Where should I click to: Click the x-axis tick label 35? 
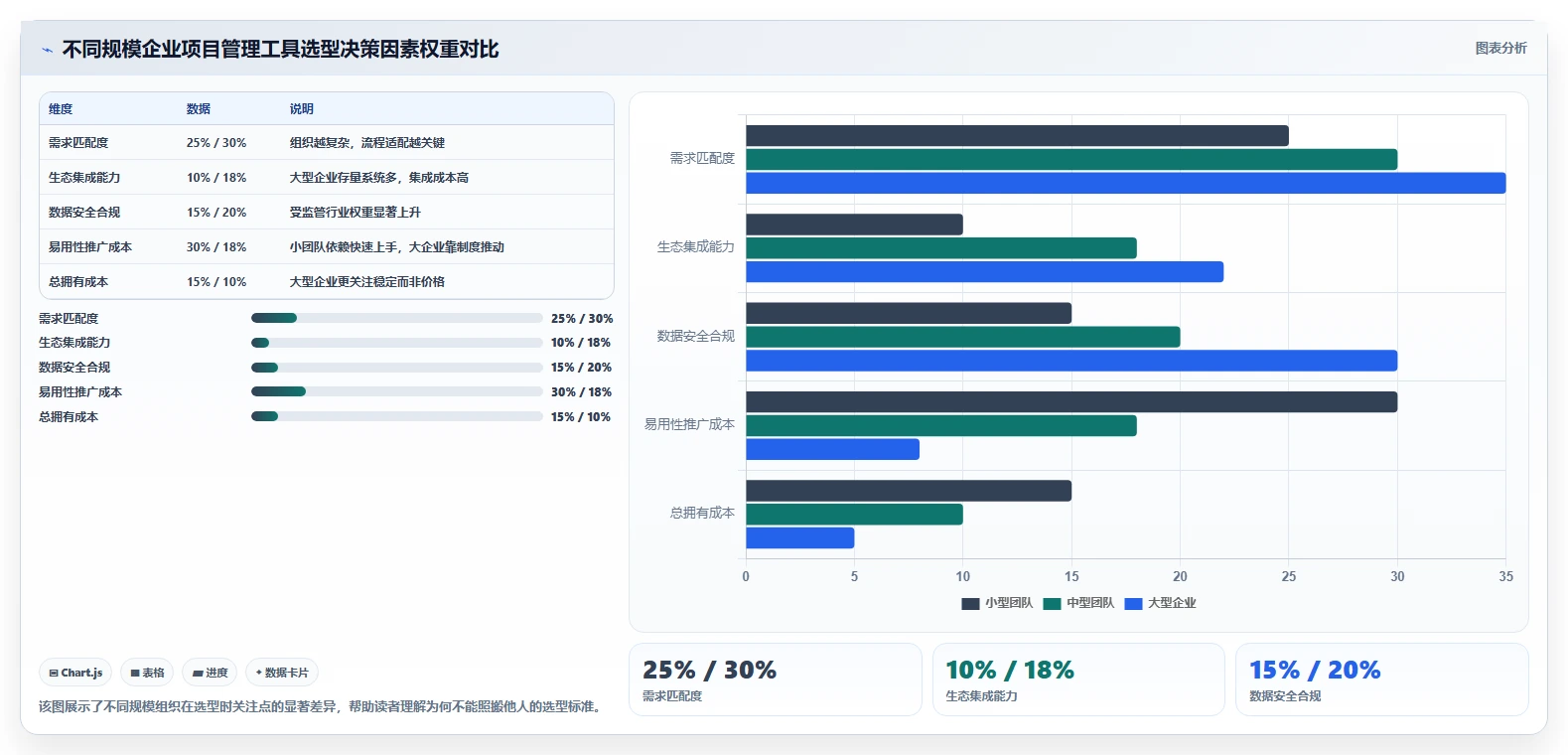(x=1505, y=576)
